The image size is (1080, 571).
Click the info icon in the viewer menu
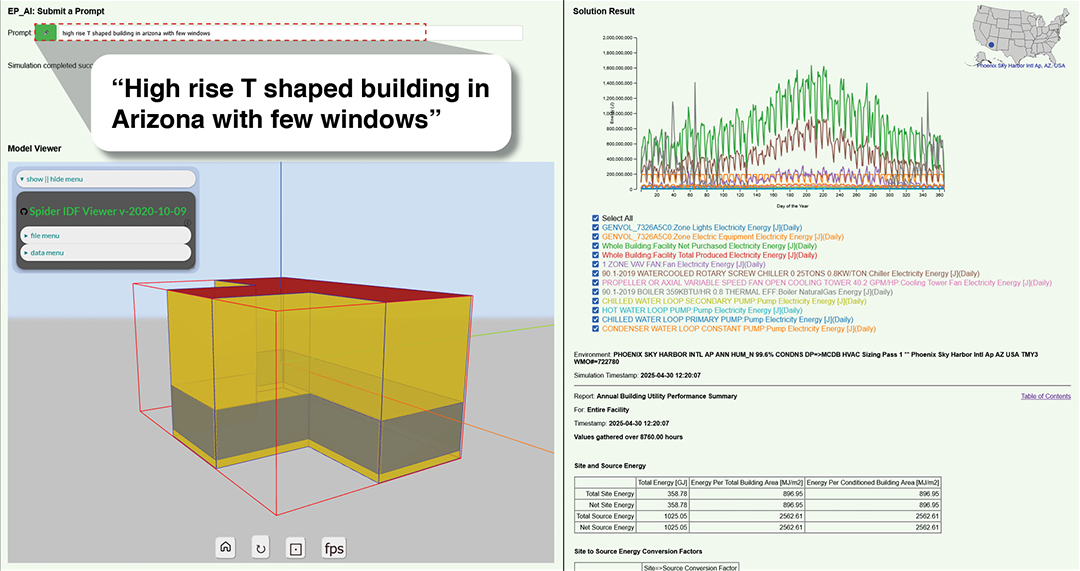click(188, 223)
